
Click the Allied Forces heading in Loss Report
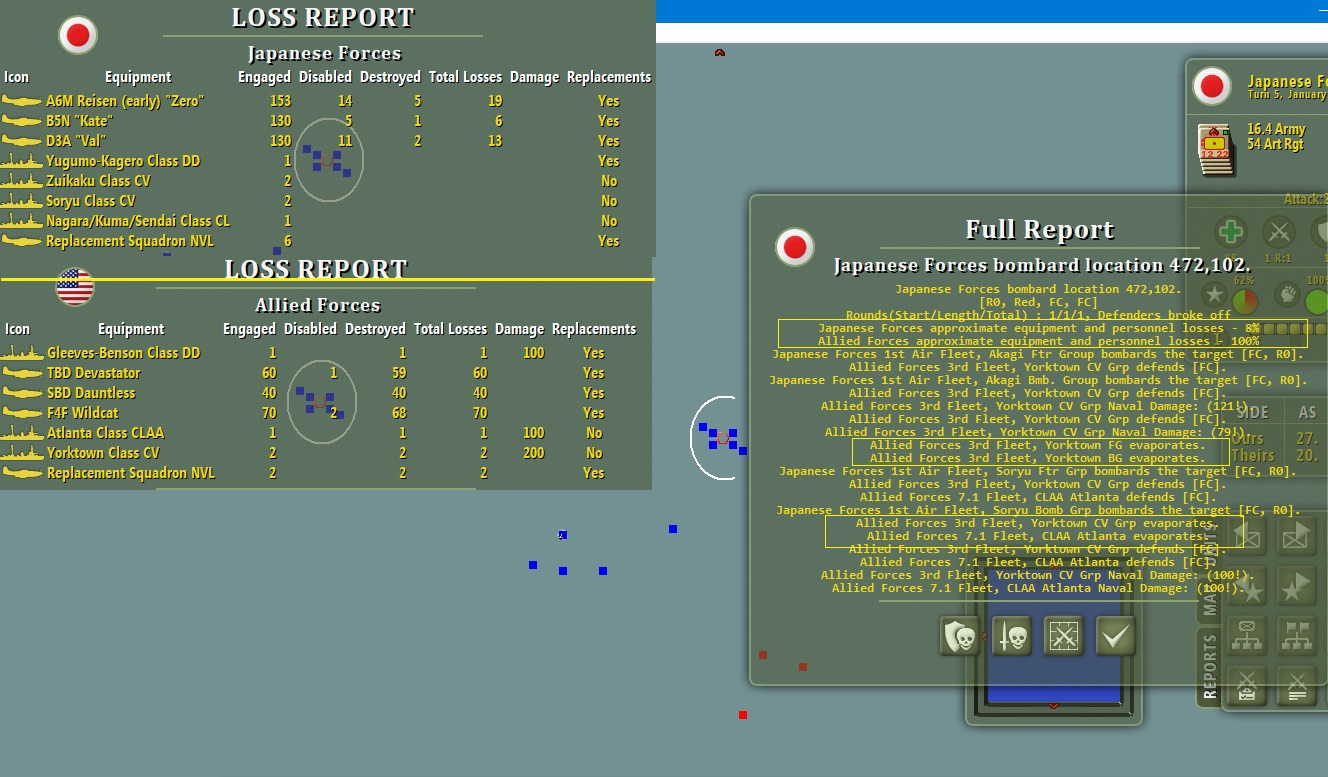317,305
